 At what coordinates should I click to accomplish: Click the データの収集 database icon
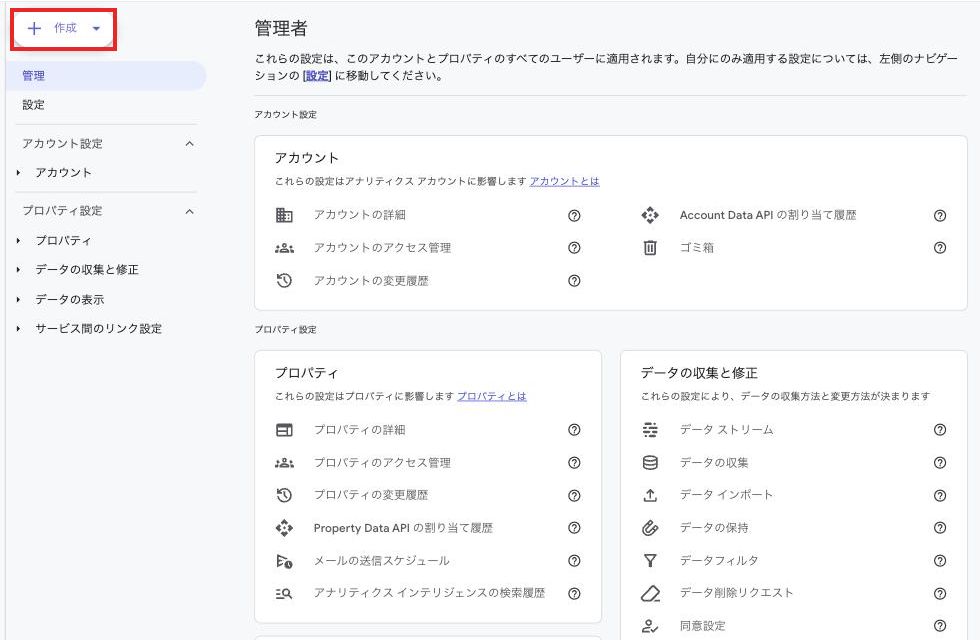(650, 463)
